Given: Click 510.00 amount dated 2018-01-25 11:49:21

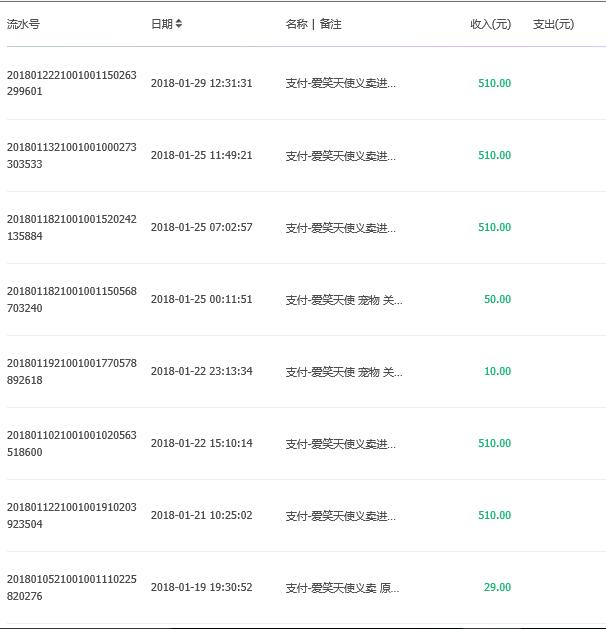Looking at the screenshot, I should pyautogui.click(x=495, y=155).
